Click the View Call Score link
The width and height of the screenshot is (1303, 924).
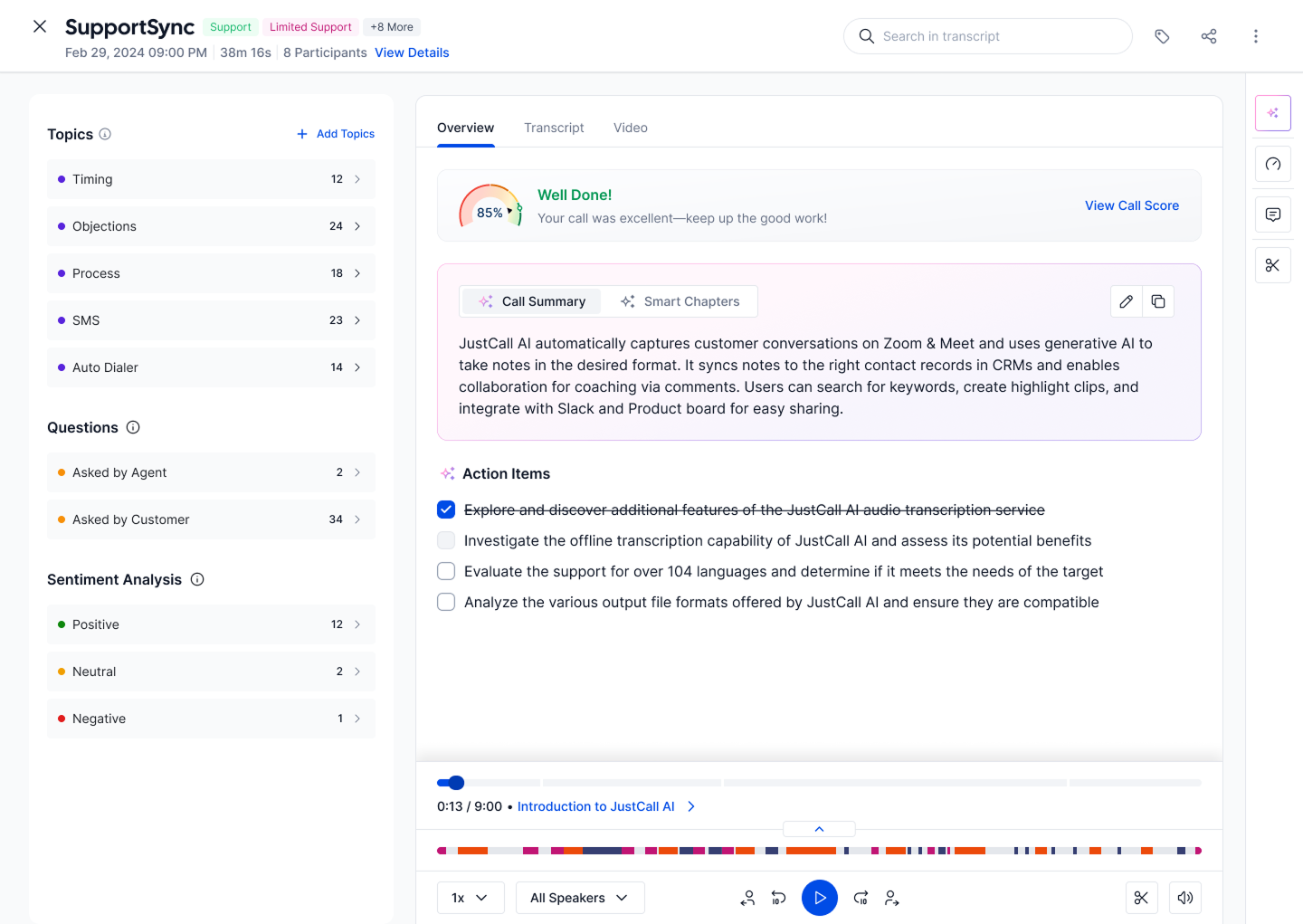pyautogui.click(x=1131, y=205)
